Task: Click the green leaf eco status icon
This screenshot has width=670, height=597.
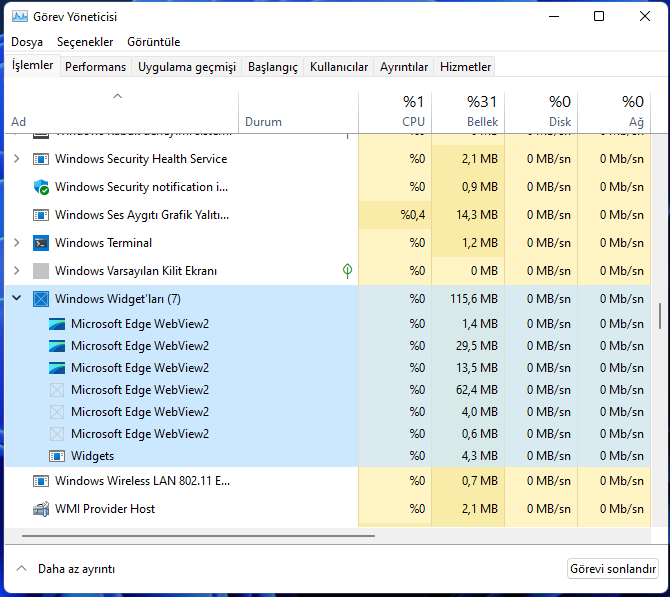Action: 347,271
